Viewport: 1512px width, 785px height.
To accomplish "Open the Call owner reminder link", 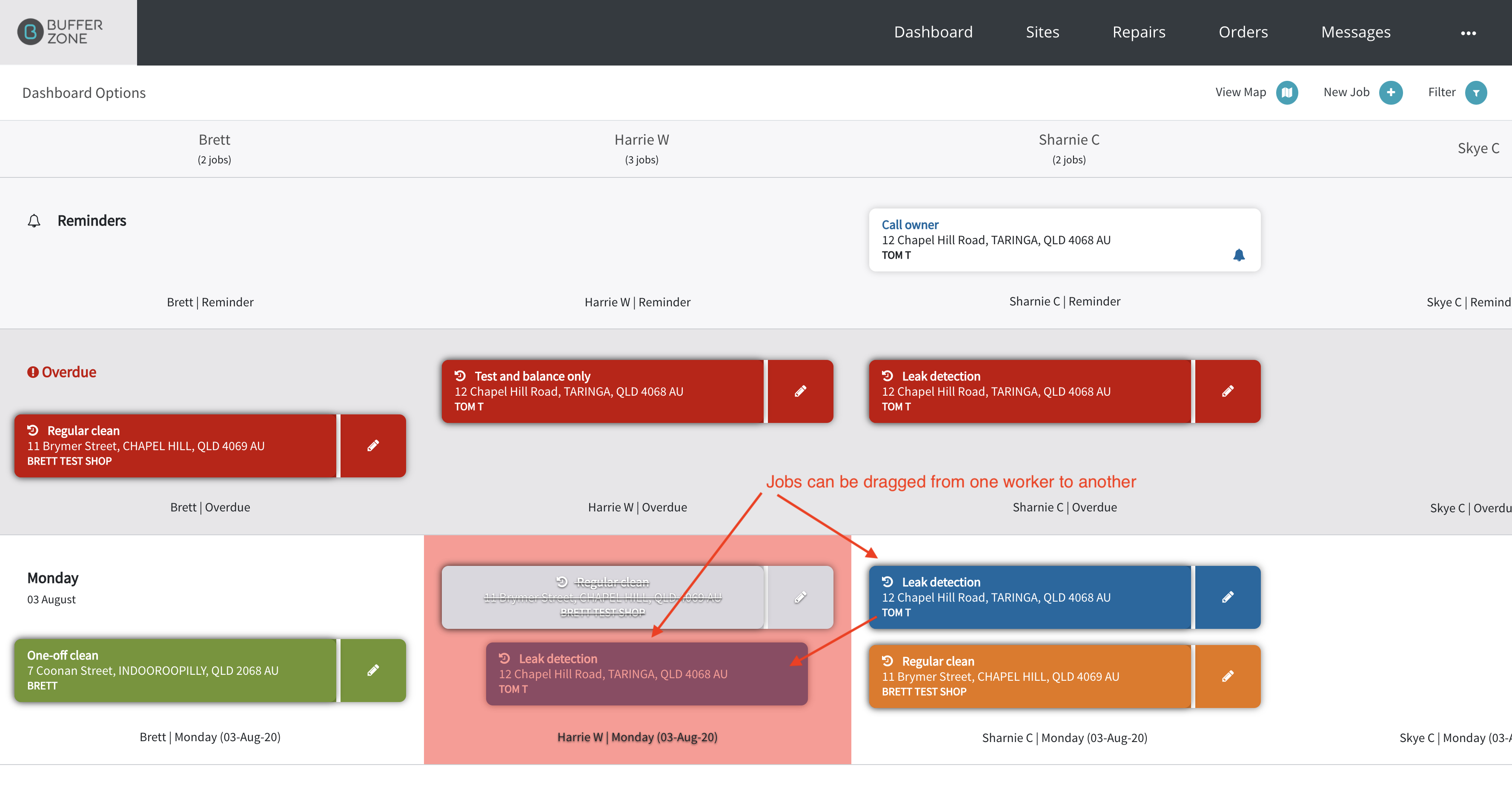I will pyautogui.click(x=910, y=225).
